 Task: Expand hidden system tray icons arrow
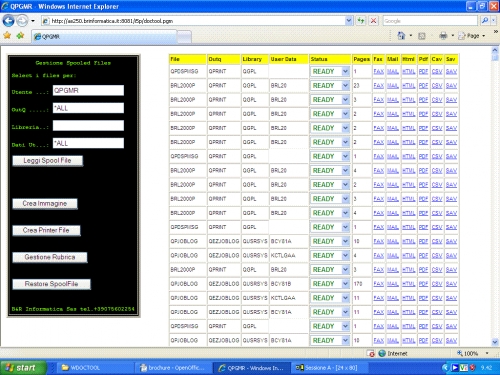point(445,368)
